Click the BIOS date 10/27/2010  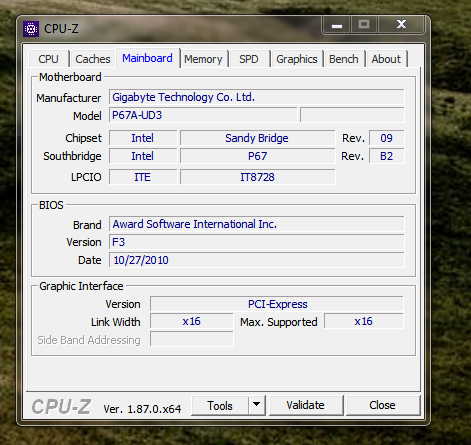click(x=257, y=260)
